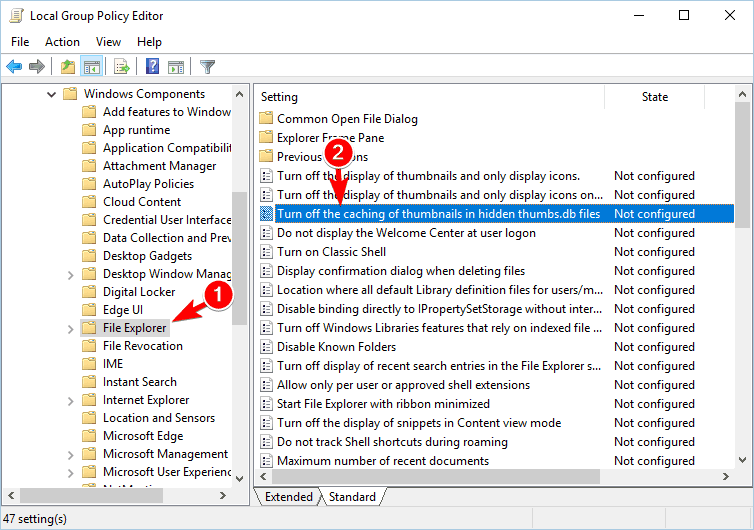Click the Back arrow toolbar icon
The image size is (754, 530).
[14, 66]
